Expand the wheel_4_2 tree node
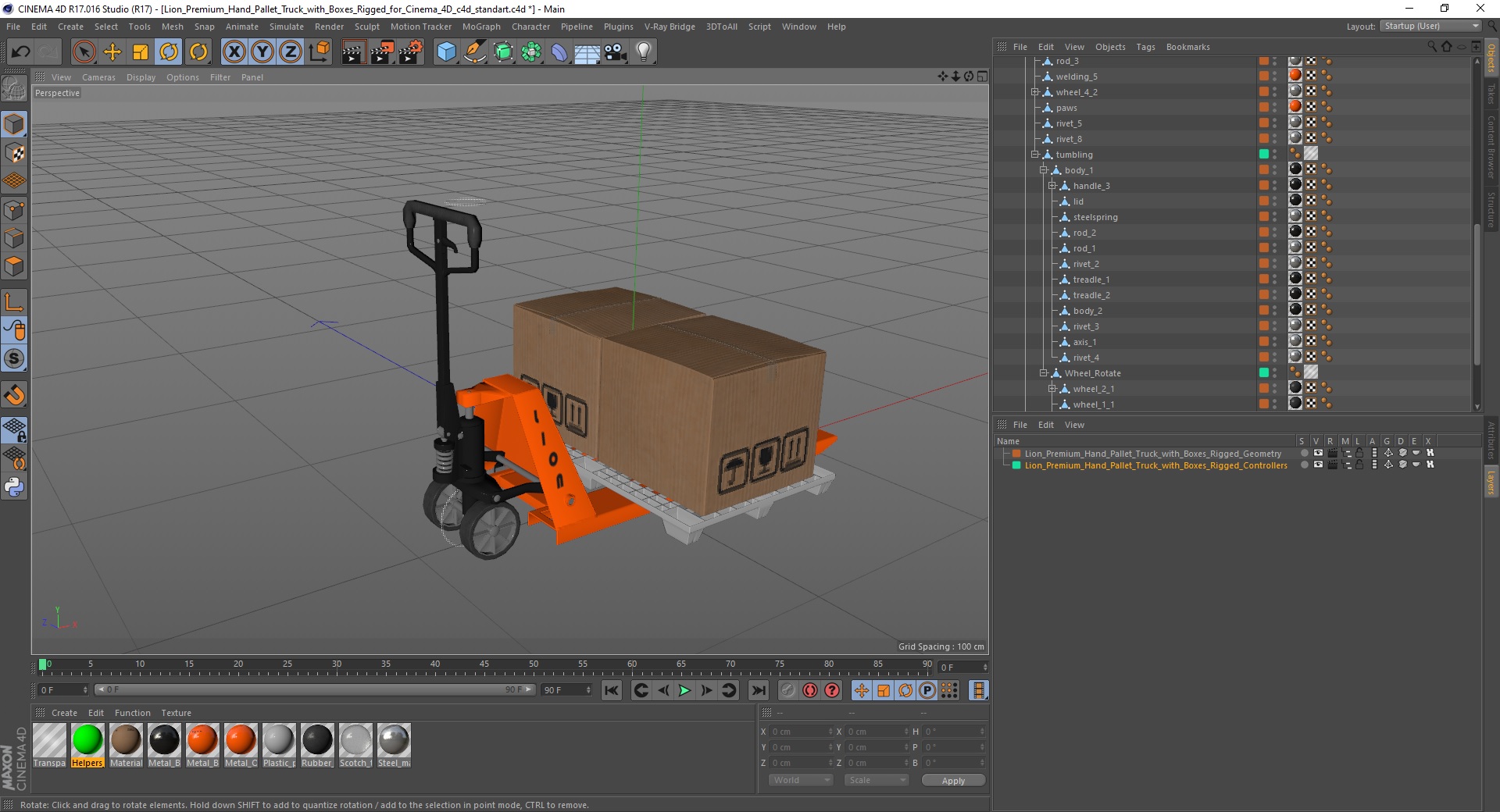Image resolution: width=1500 pixels, height=812 pixels. pos(1035,92)
